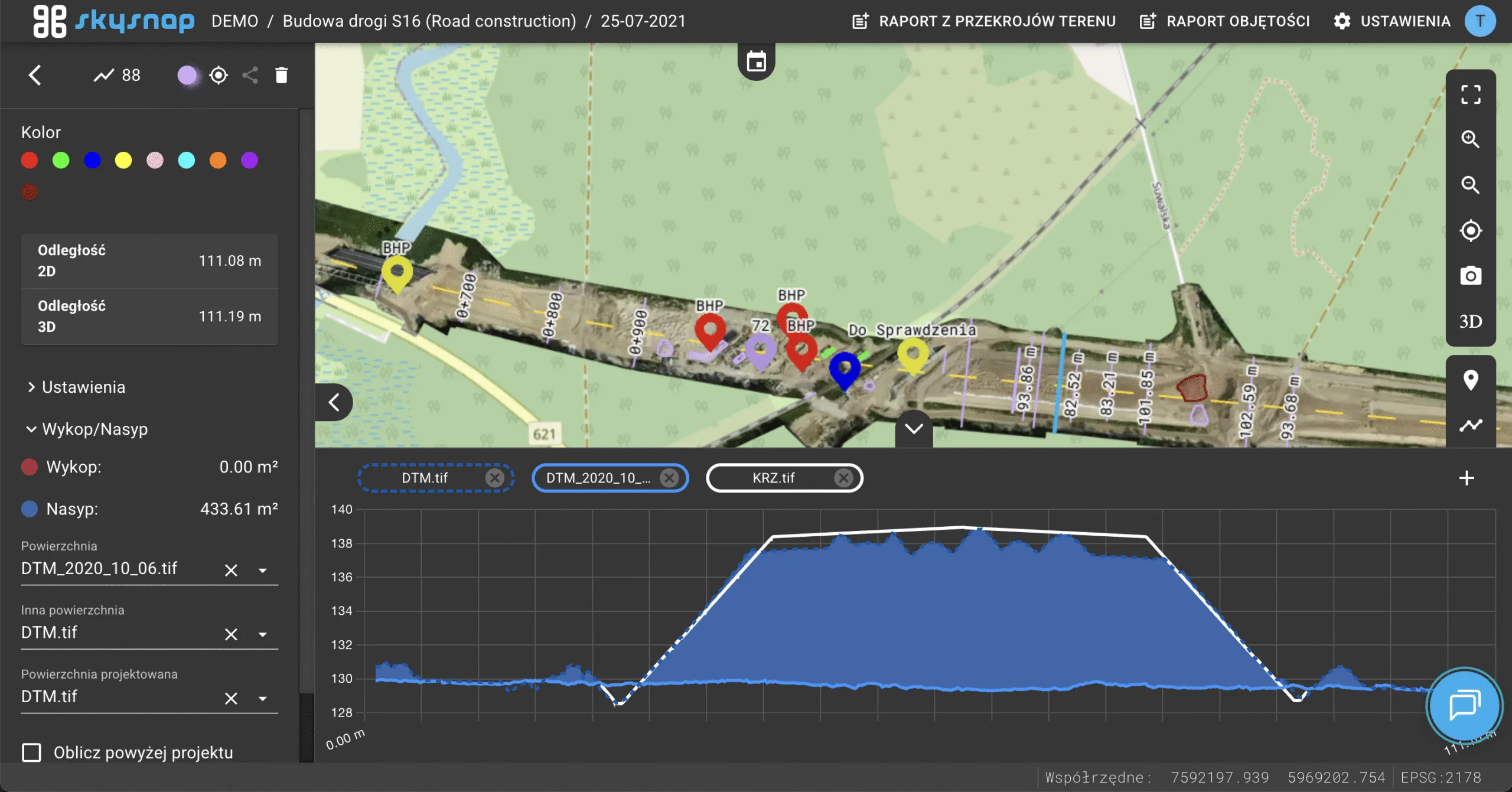Enter fullscreen map mode
This screenshot has height=792, width=1512.
click(1470, 94)
